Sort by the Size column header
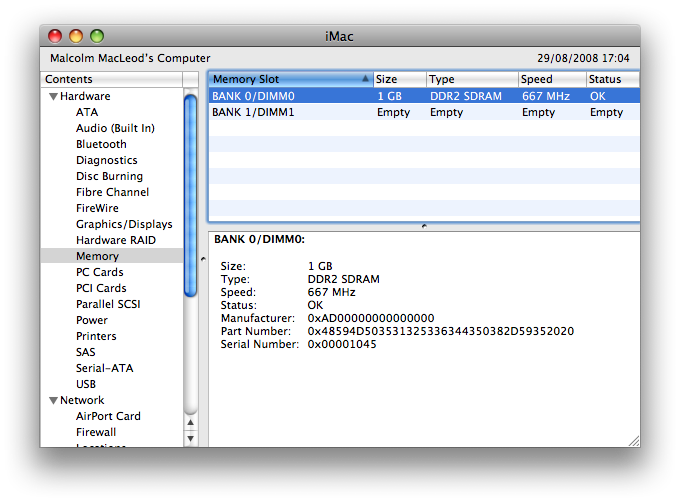Screen dimensions: 680x502 click(400, 79)
